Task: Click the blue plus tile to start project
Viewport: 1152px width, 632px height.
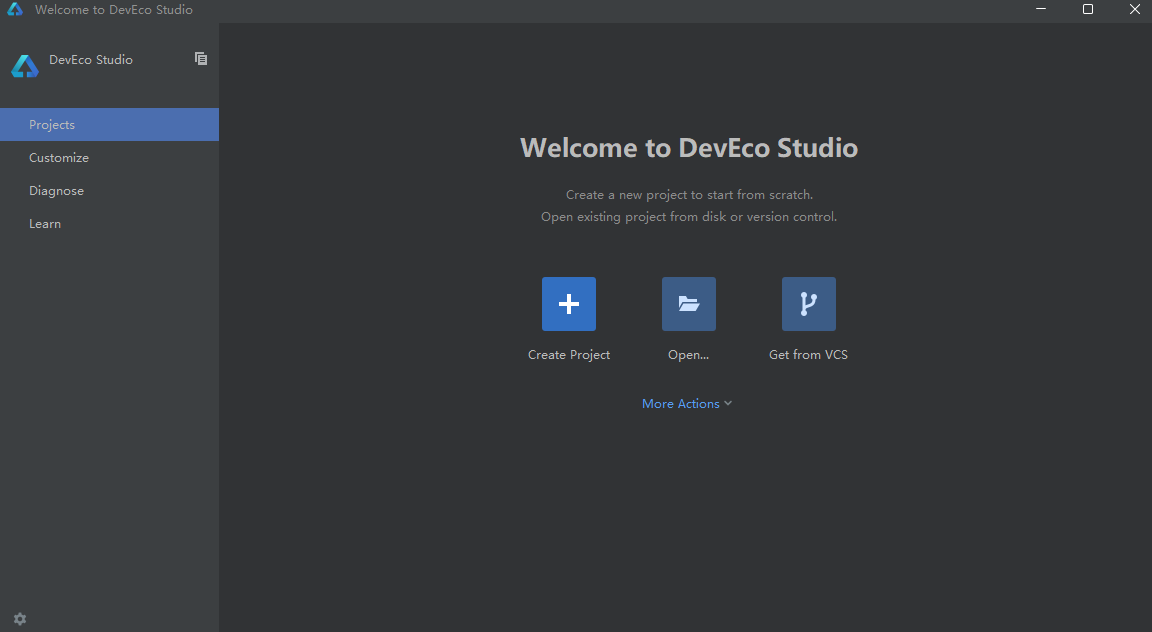Action: (x=568, y=303)
